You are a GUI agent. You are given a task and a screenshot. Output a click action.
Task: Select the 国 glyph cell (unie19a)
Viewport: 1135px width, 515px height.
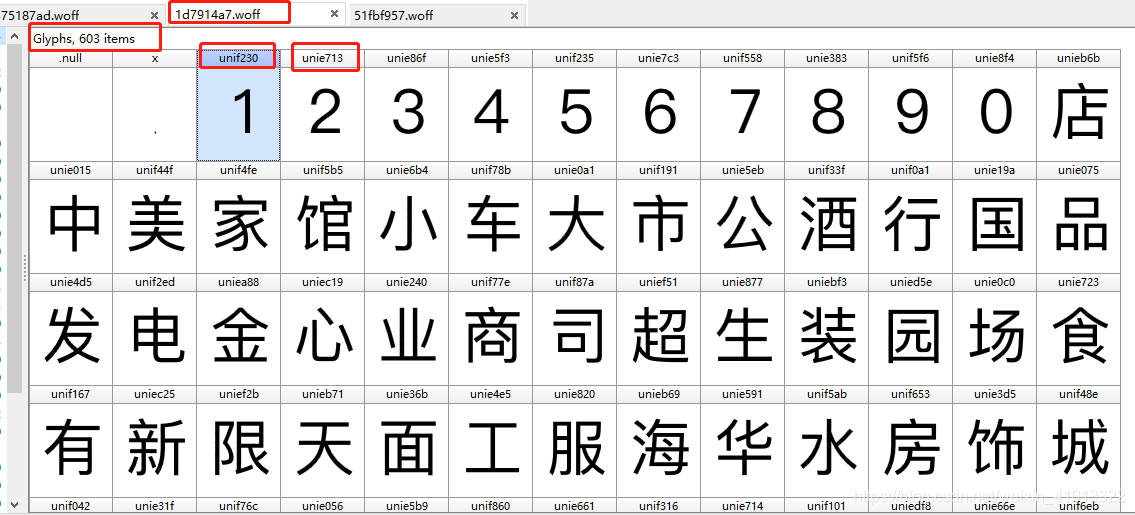pyautogui.click(x=994, y=217)
